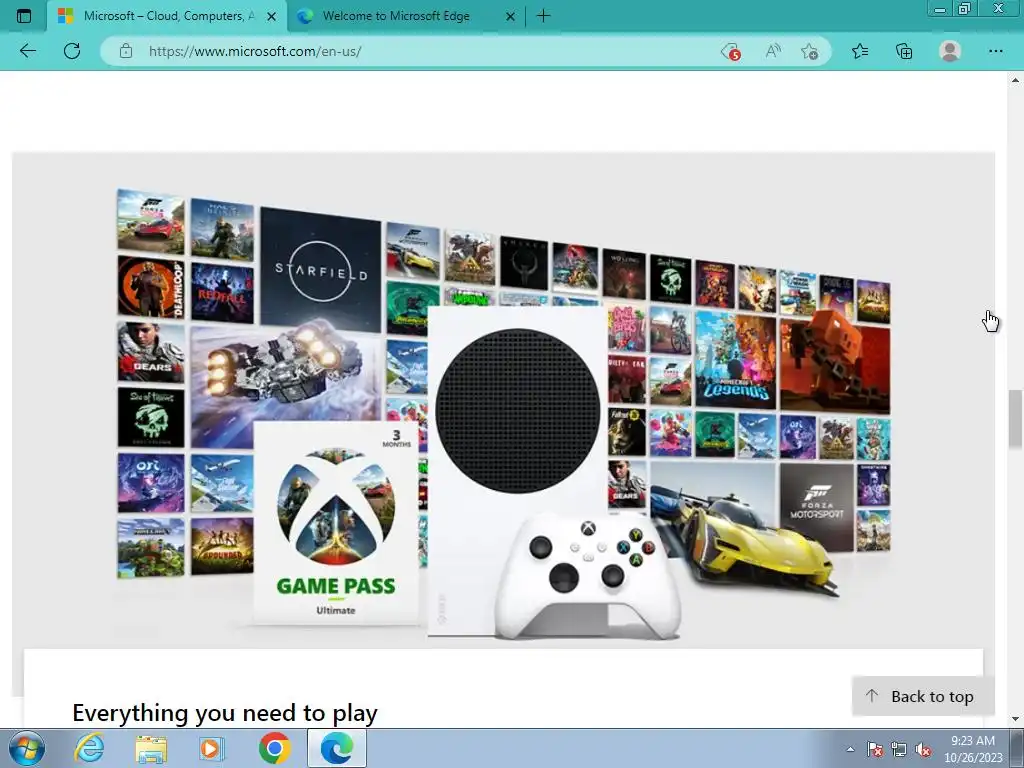
Task: Open Windows Media Player from taskbar
Action: pos(211,748)
